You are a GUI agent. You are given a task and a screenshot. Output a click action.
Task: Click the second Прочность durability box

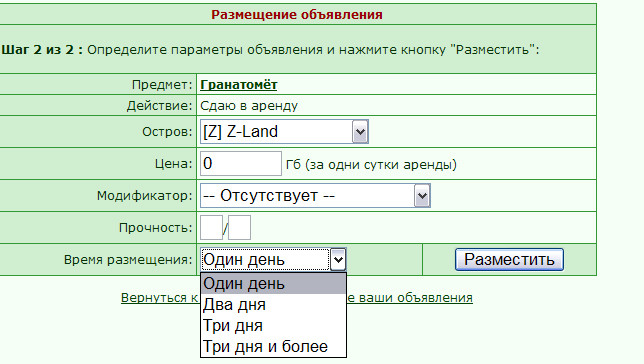pos(239,227)
